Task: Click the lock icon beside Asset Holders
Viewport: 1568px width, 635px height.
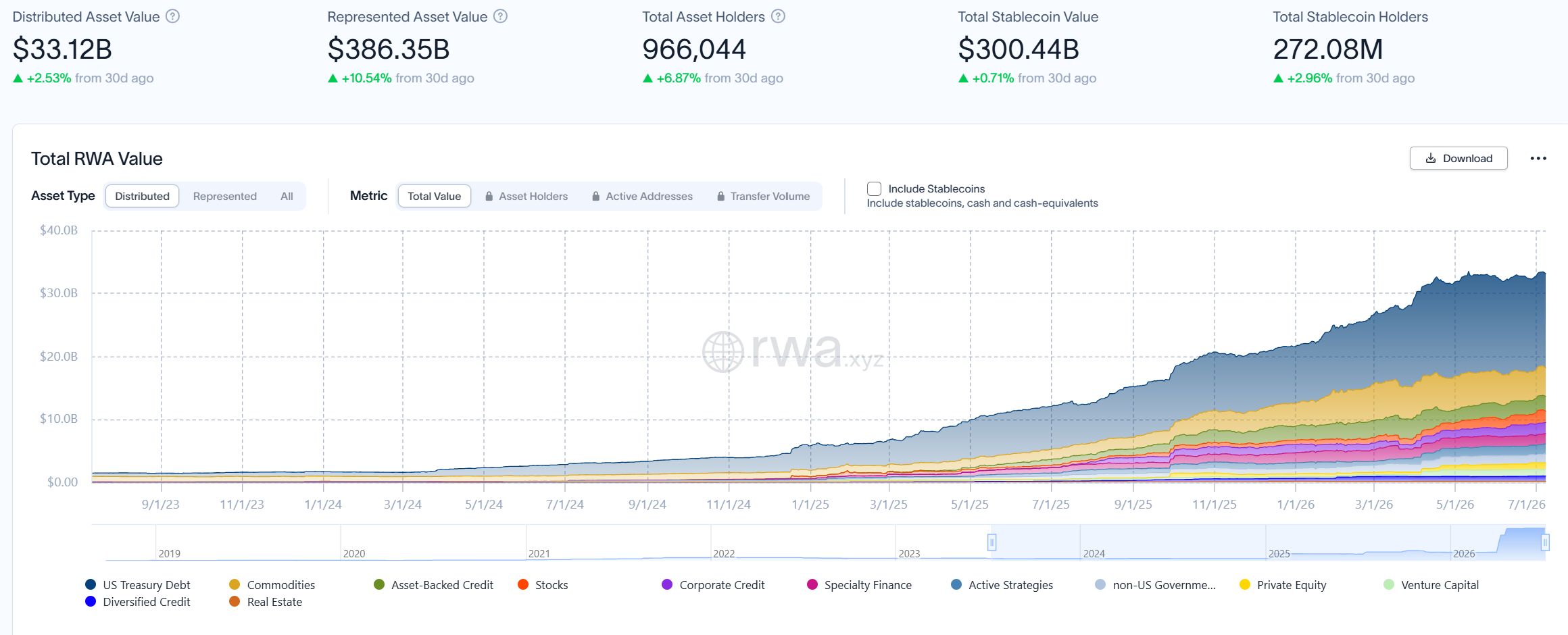Action: click(x=489, y=197)
